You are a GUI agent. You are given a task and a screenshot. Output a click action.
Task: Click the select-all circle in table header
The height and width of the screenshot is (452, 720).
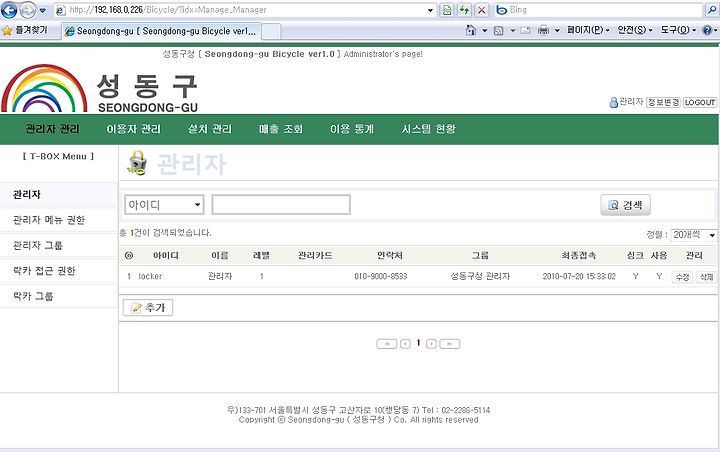point(129,255)
